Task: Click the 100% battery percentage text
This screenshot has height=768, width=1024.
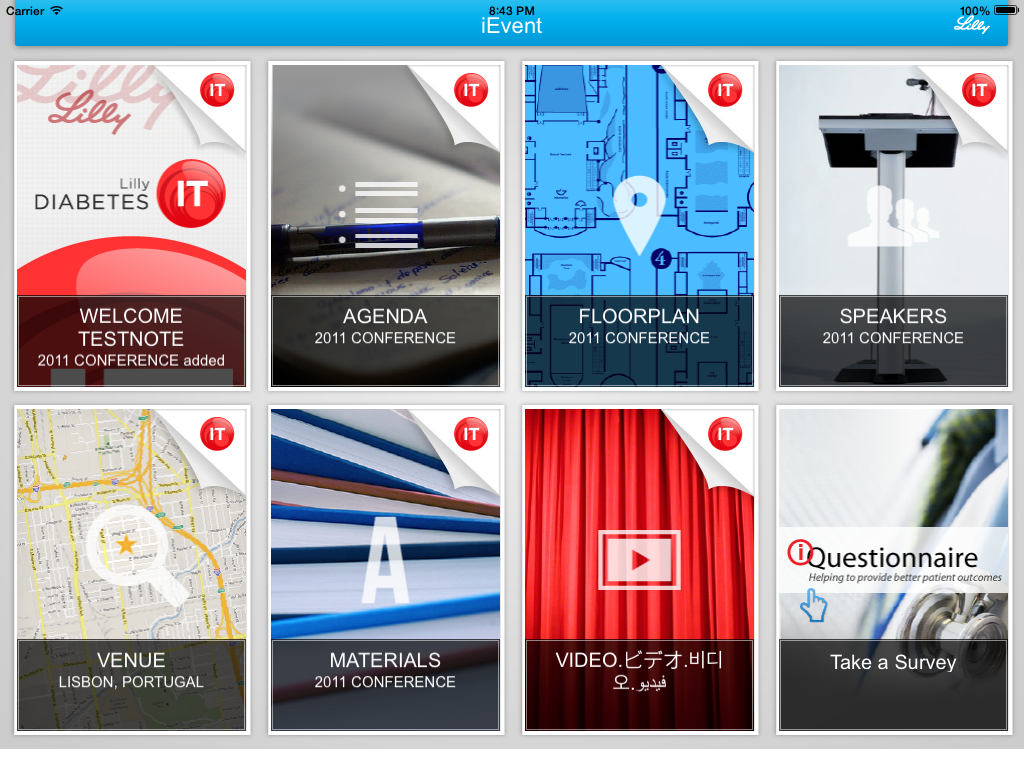Action: 974,10
